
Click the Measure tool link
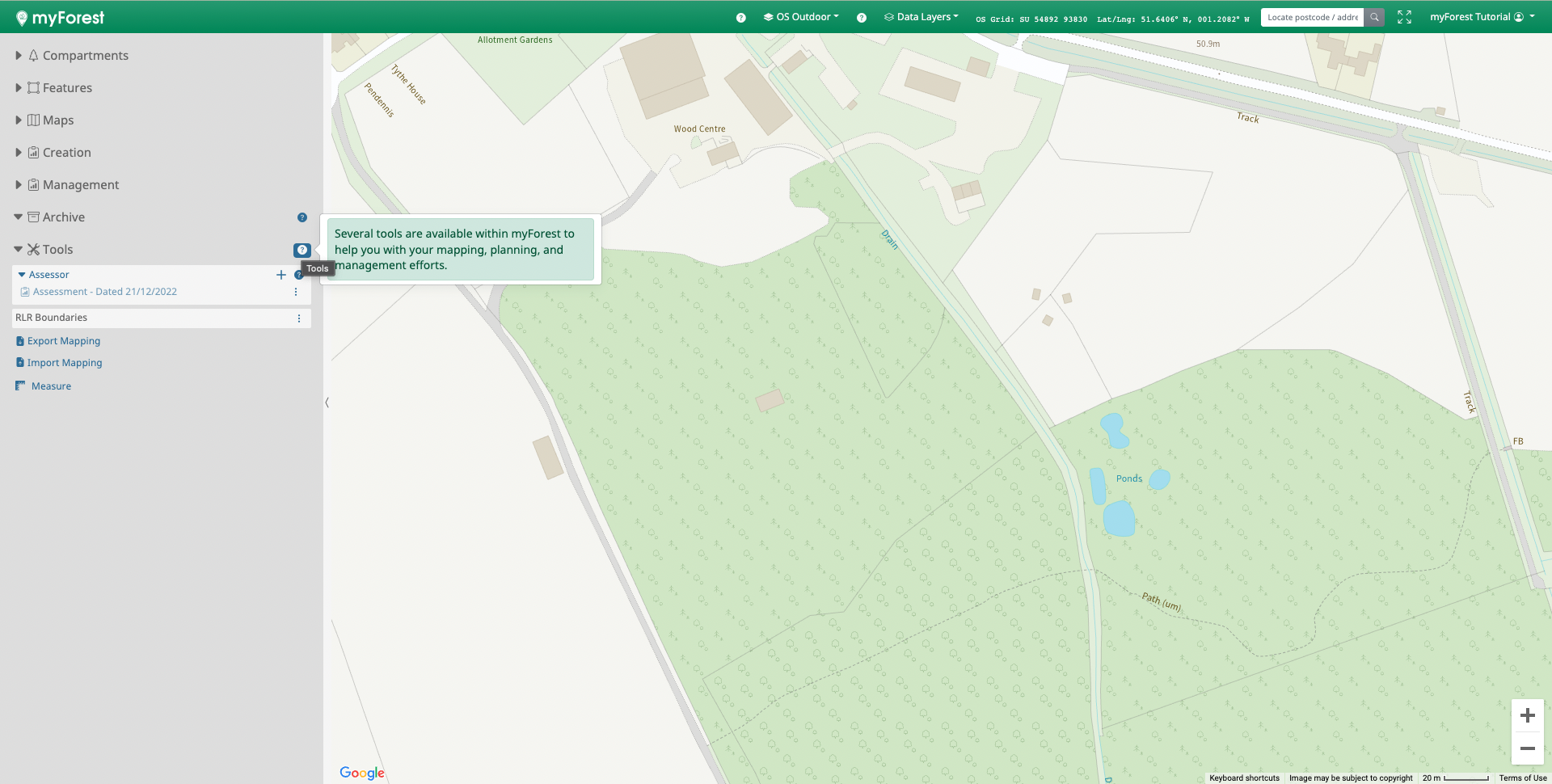coord(51,386)
